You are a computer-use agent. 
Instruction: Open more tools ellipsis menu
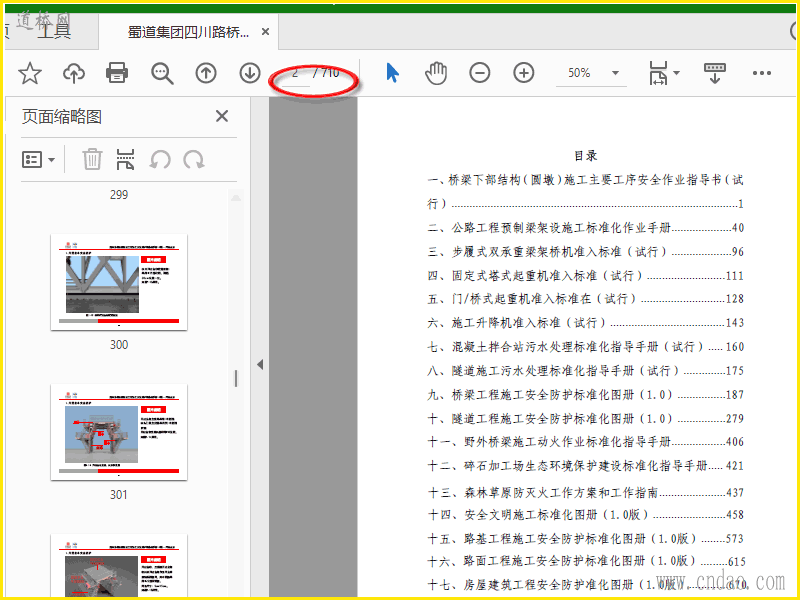click(762, 73)
